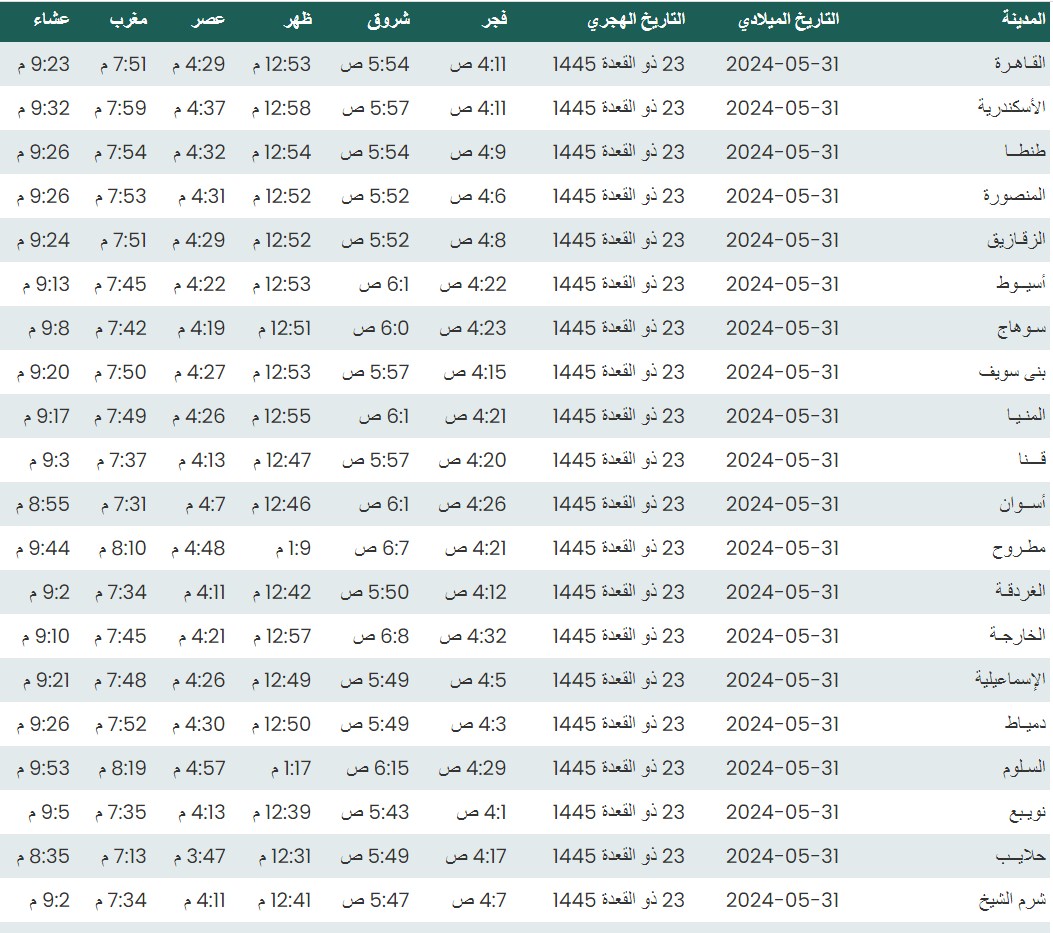The height and width of the screenshot is (933, 1053).
Task: Click the عصر (Asr) column header
Action: click(208, 20)
